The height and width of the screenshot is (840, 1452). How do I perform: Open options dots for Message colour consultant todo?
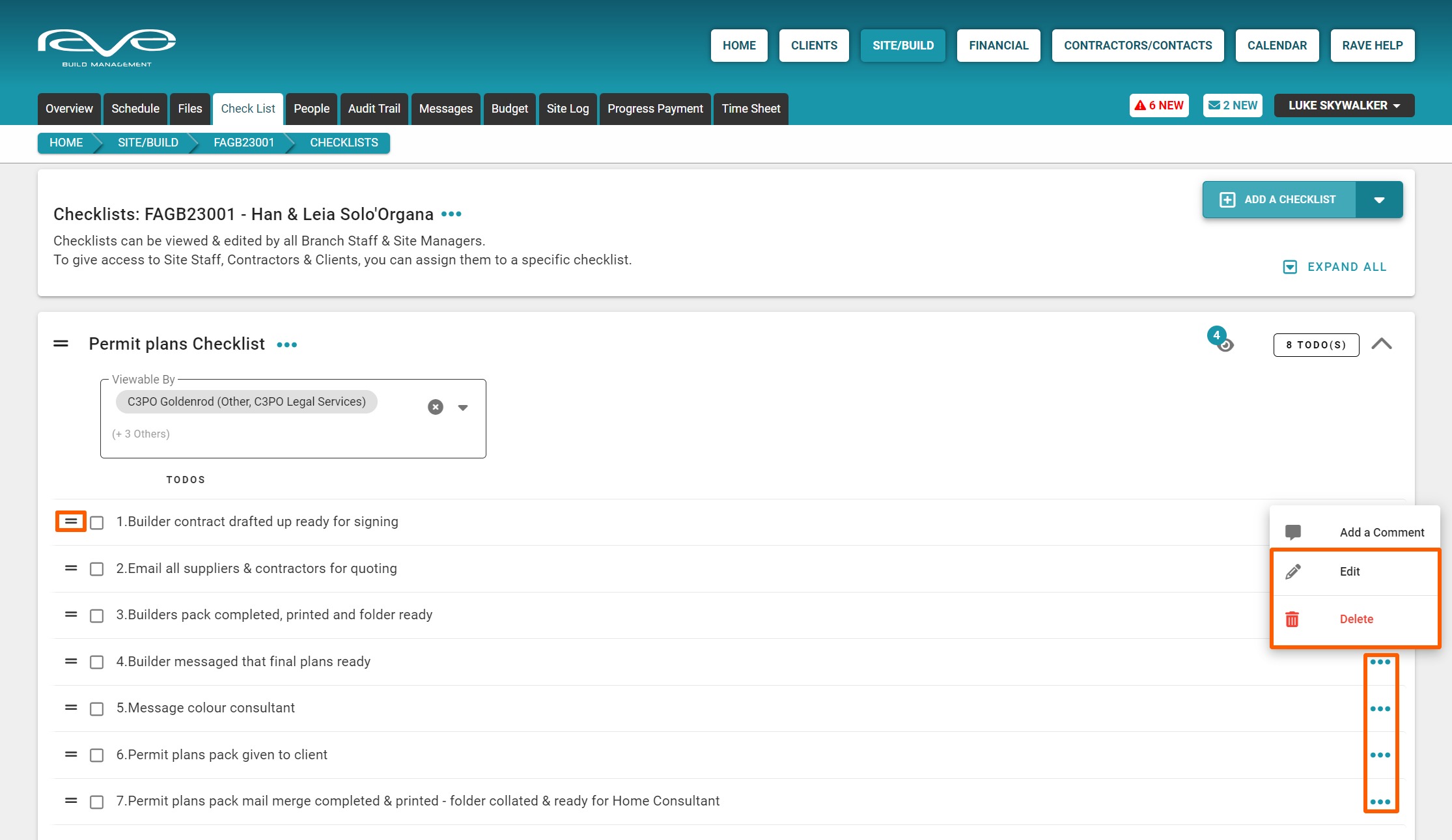pyautogui.click(x=1380, y=708)
